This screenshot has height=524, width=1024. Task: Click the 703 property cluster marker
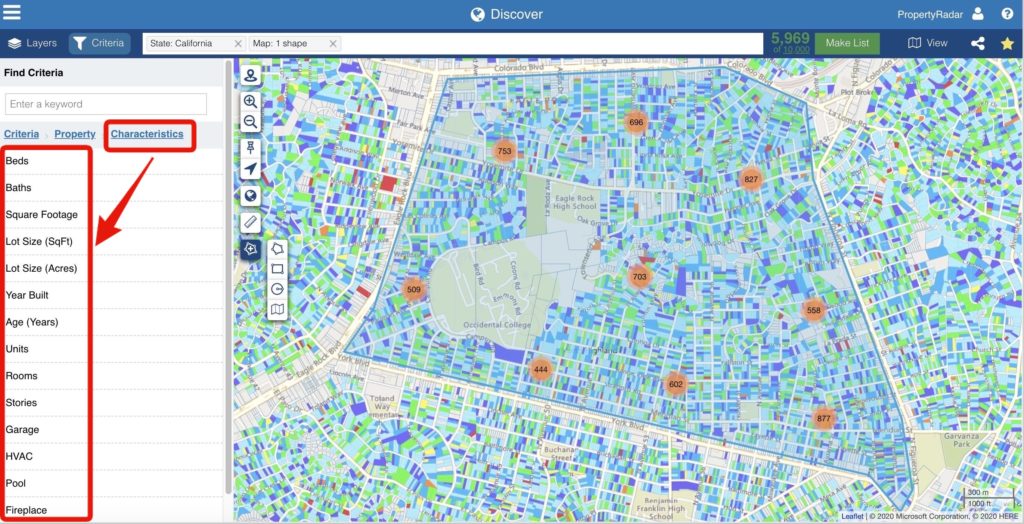click(639, 276)
